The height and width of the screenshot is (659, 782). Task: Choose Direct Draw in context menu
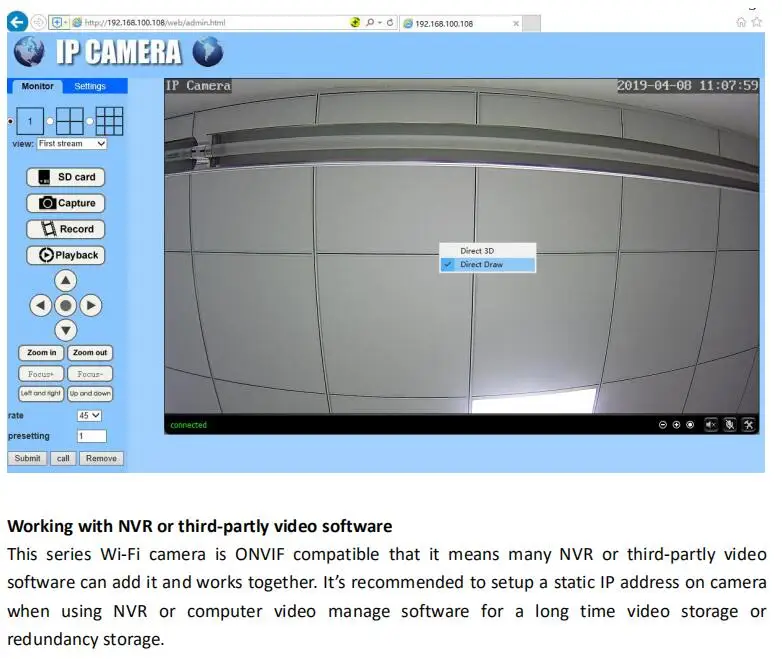click(487, 264)
